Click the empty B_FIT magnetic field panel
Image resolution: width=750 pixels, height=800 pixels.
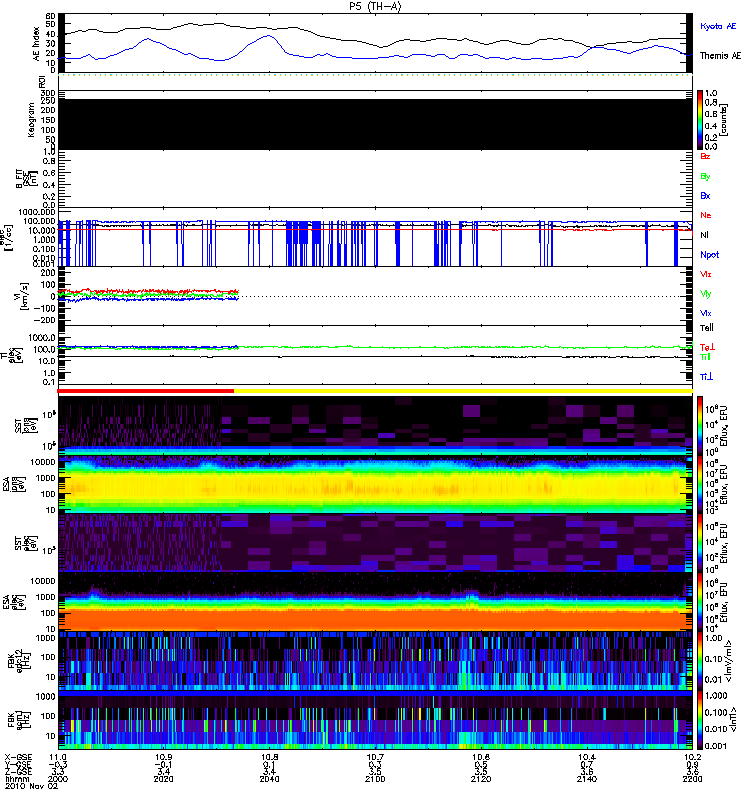click(376, 179)
